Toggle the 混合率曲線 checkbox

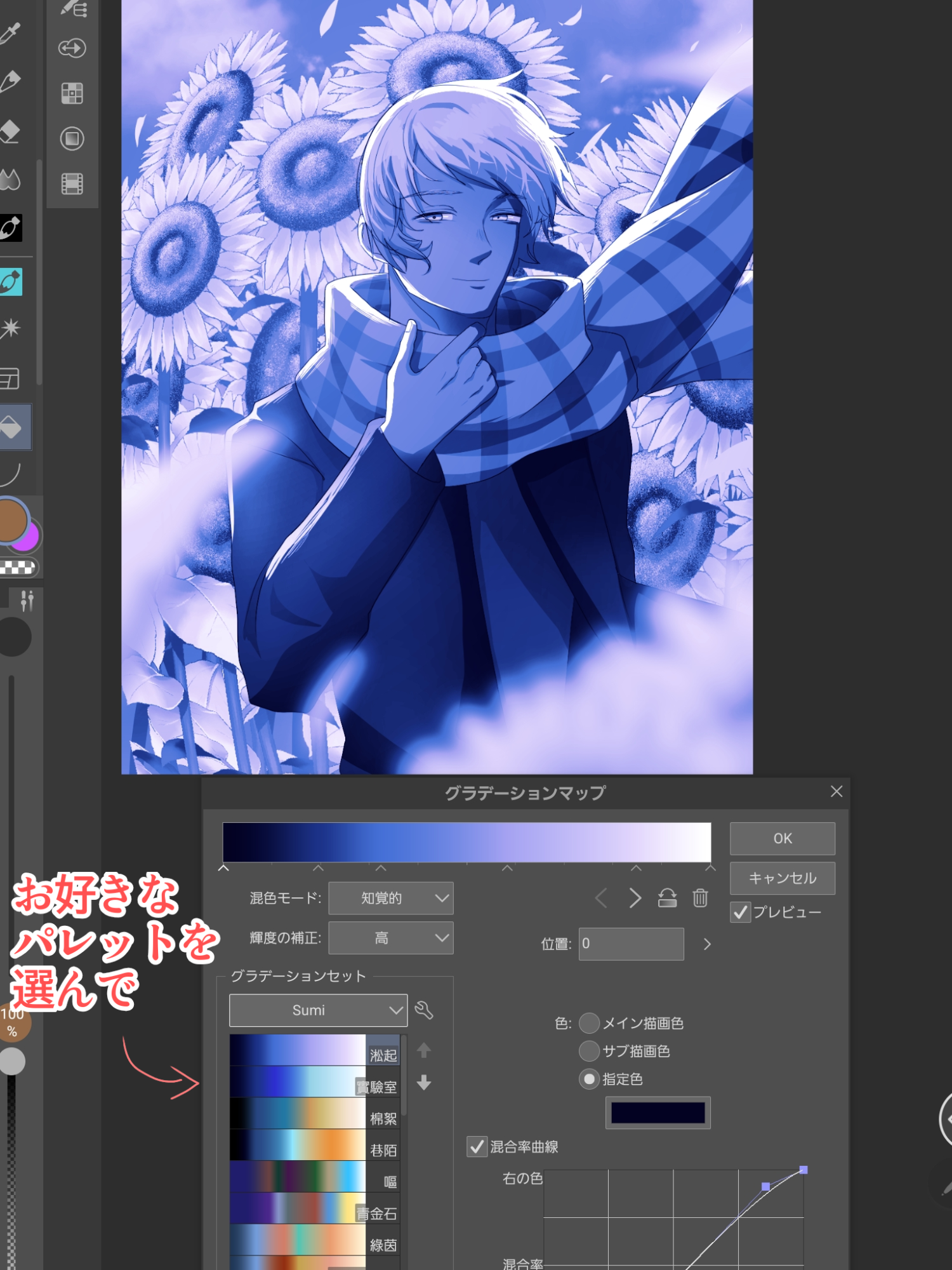coord(477,1147)
